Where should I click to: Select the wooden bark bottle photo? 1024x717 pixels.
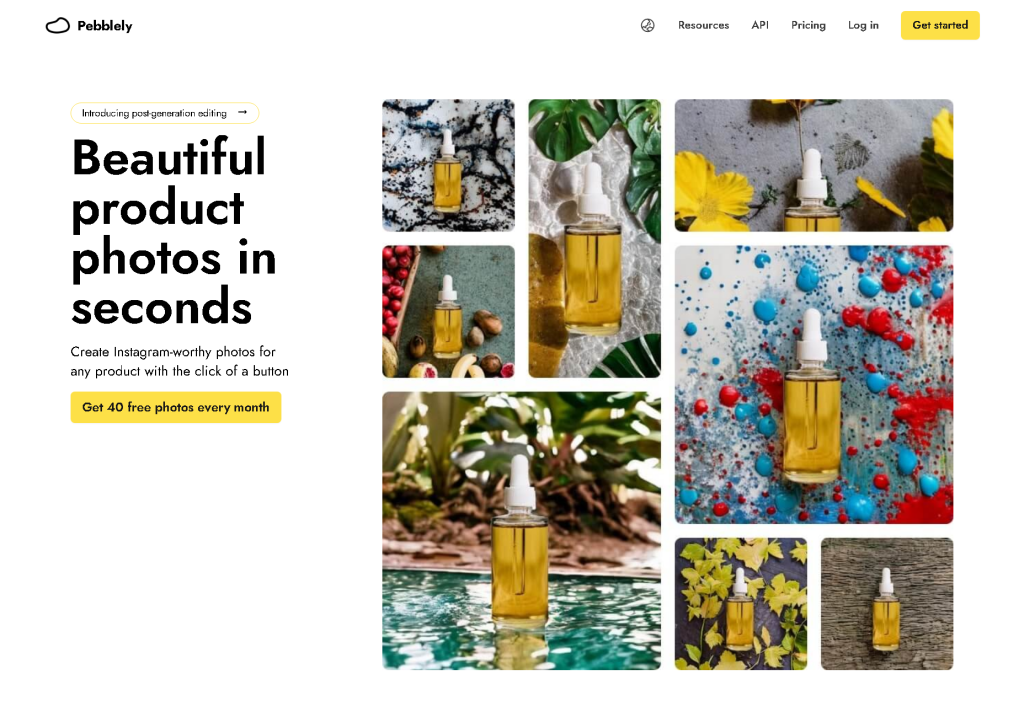887,604
